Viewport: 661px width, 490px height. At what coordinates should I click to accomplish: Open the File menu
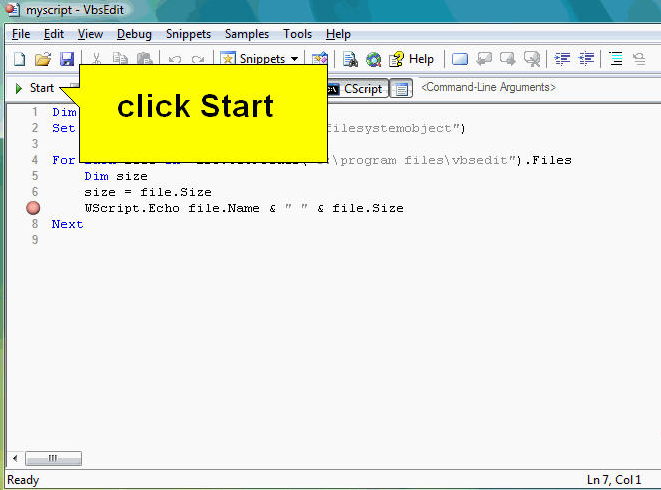pyautogui.click(x=21, y=34)
